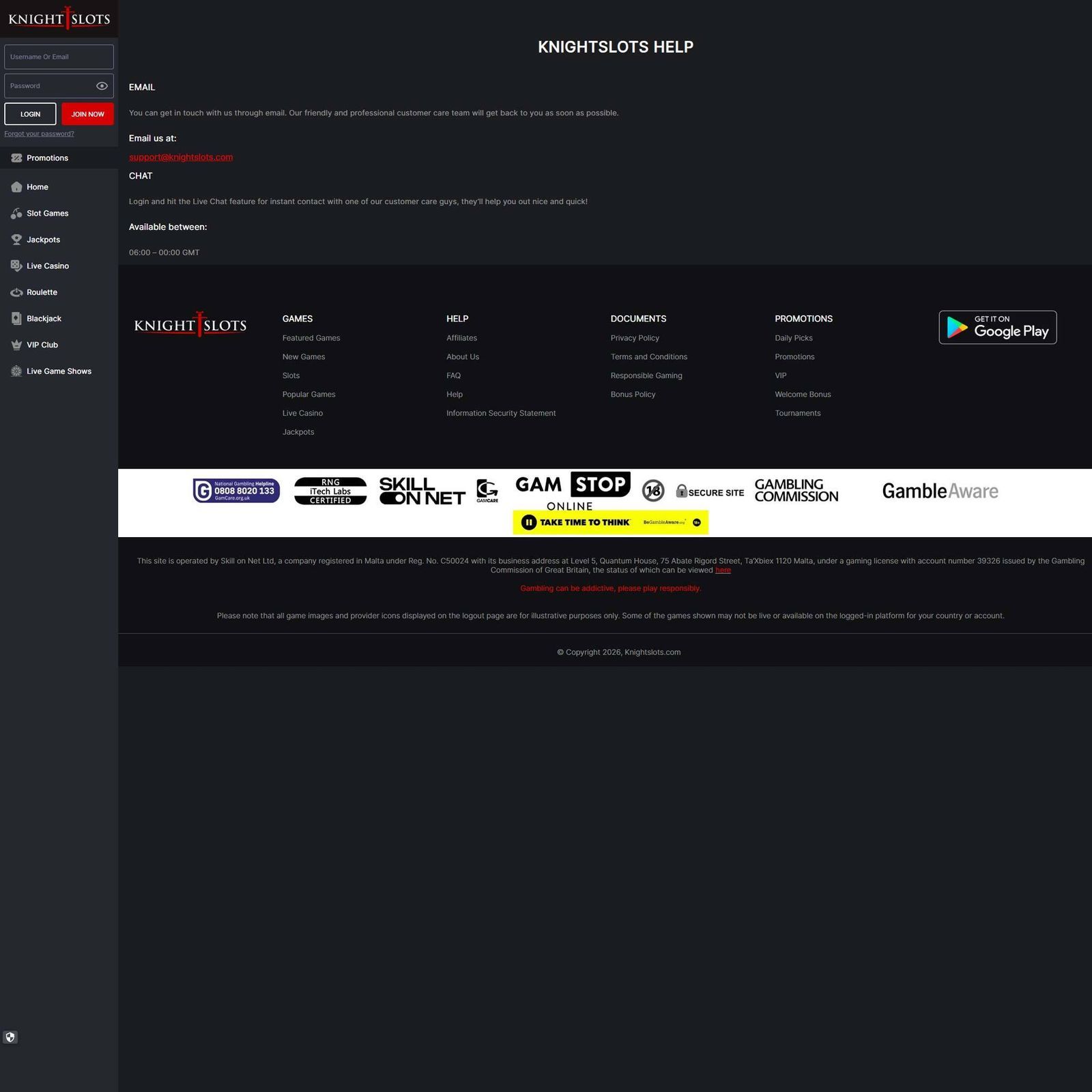Screen dimensions: 1092x1092
Task: Click the Blackjack card icon
Action: tap(16, 319)
